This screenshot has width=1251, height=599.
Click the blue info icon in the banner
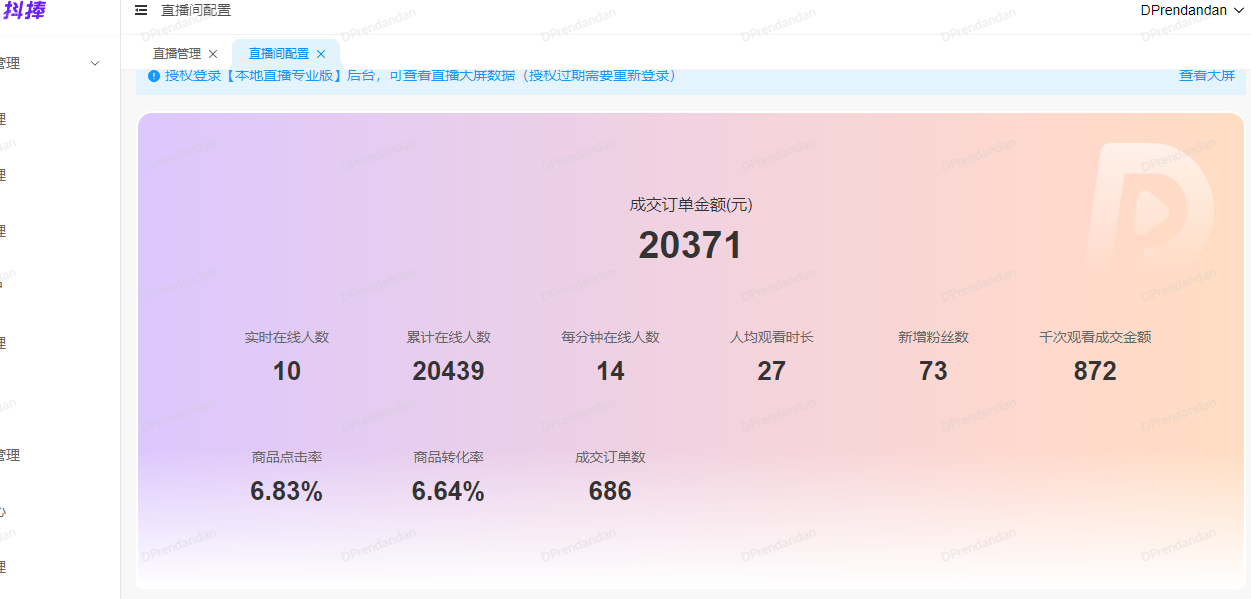(153, 75)
